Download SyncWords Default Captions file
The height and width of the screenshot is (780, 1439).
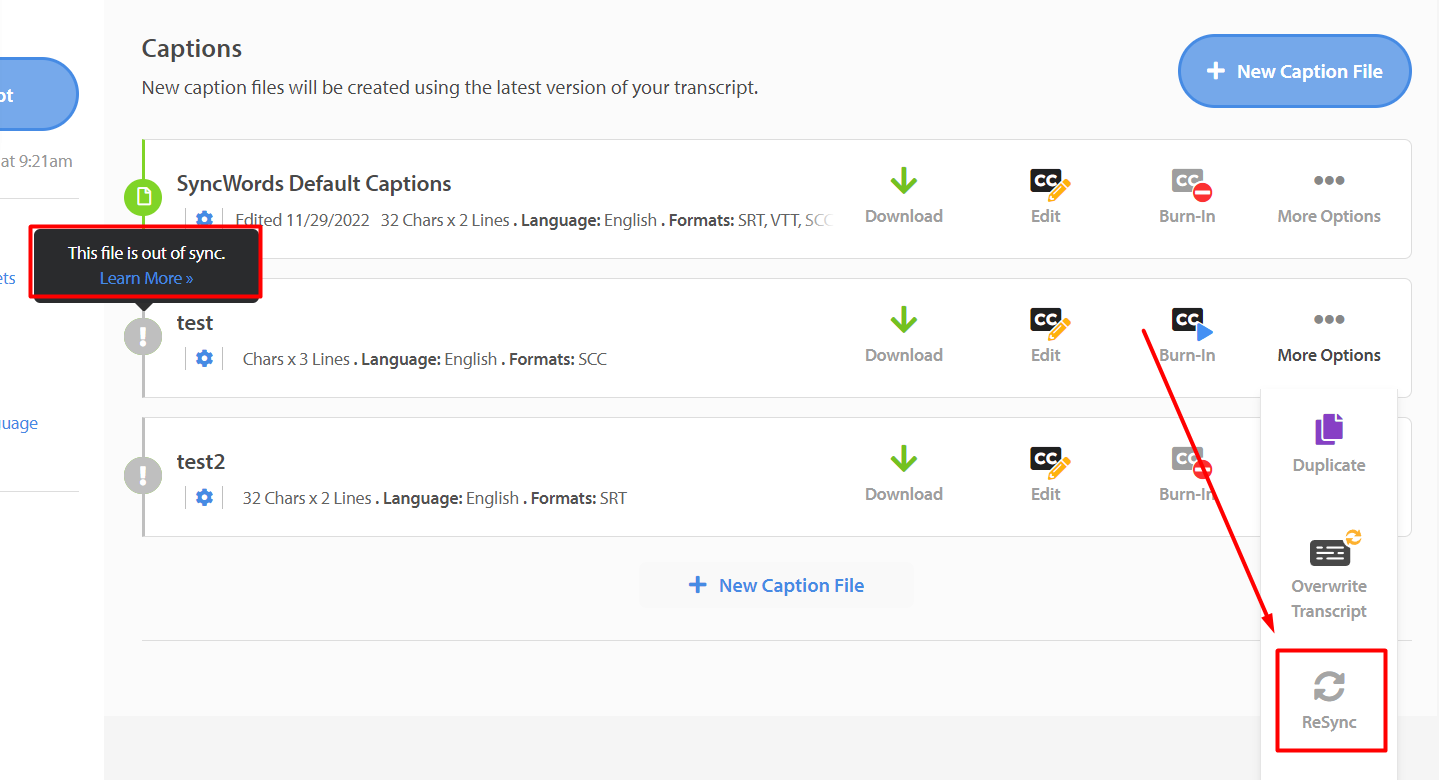tap(903, 197)
